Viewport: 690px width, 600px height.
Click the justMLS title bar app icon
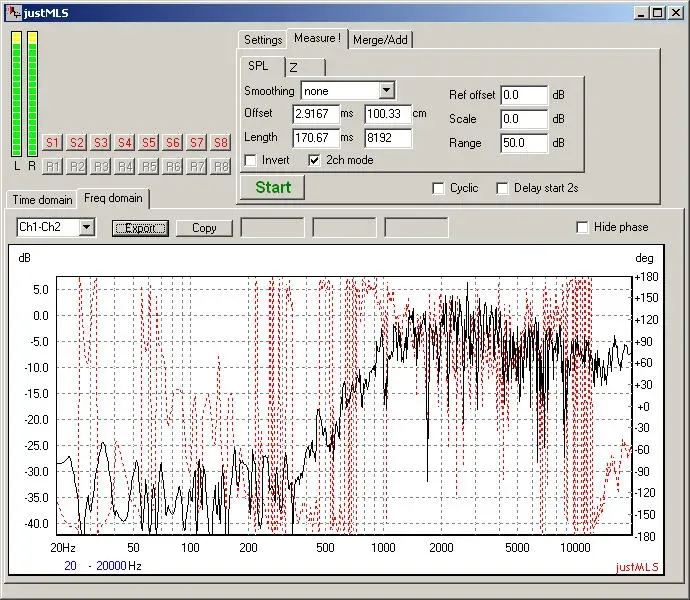click(15, 12)
